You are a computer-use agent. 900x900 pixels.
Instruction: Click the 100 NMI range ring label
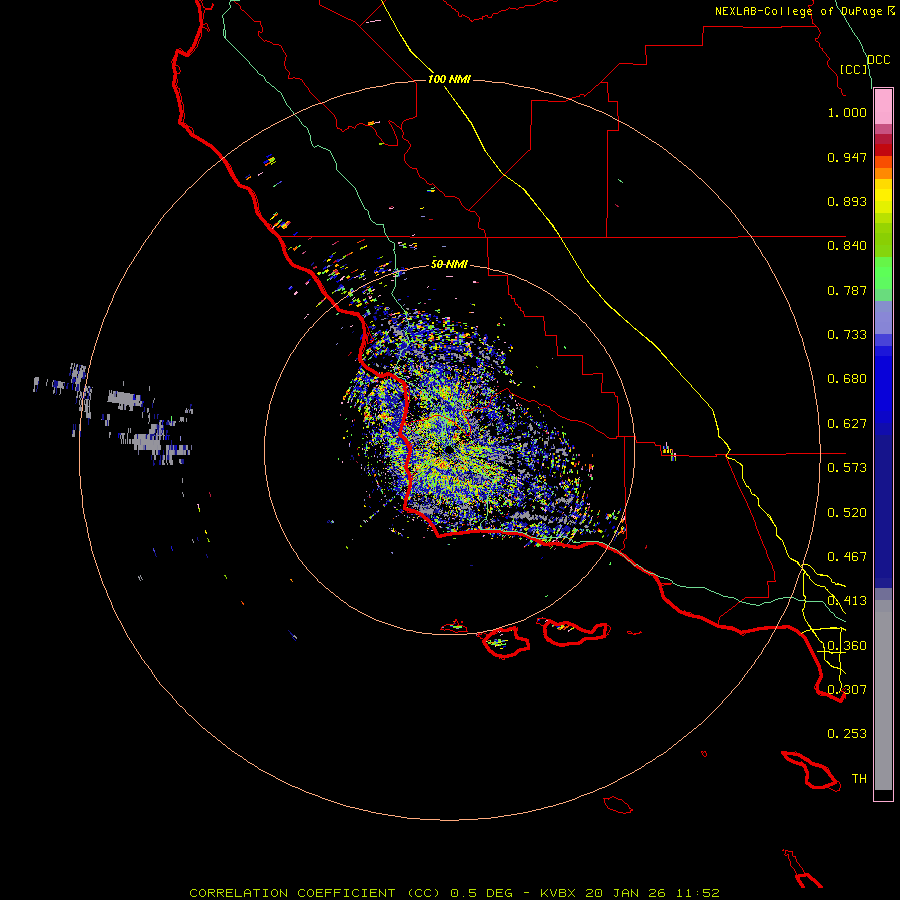[449, 79]
